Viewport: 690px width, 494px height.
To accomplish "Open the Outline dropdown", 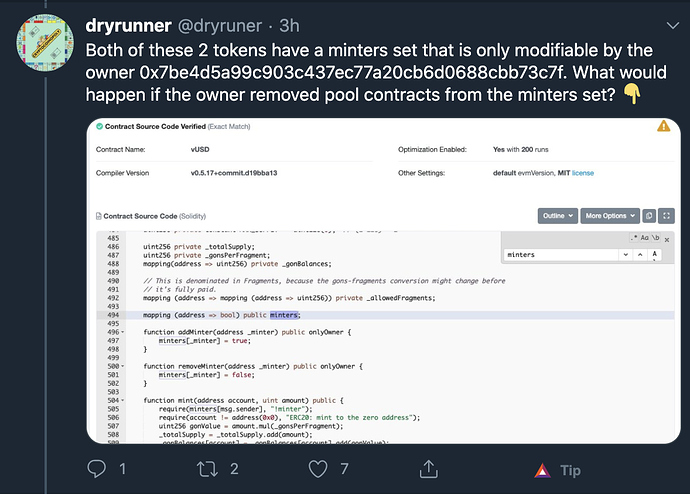I will pyautogui.click(x=557, y=215).
